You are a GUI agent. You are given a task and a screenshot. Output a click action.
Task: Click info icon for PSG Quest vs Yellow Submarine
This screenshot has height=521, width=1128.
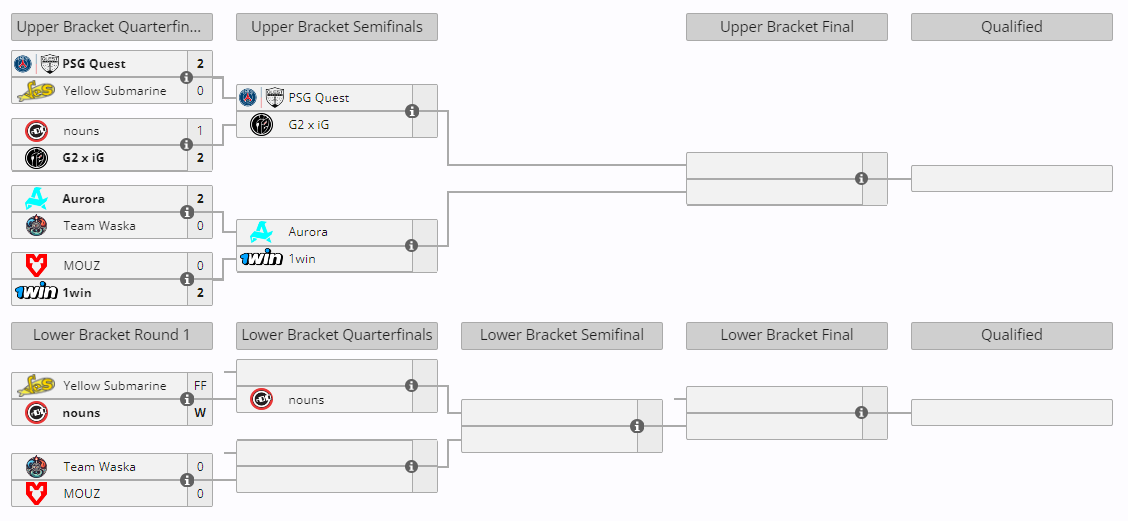coord(187,77)
